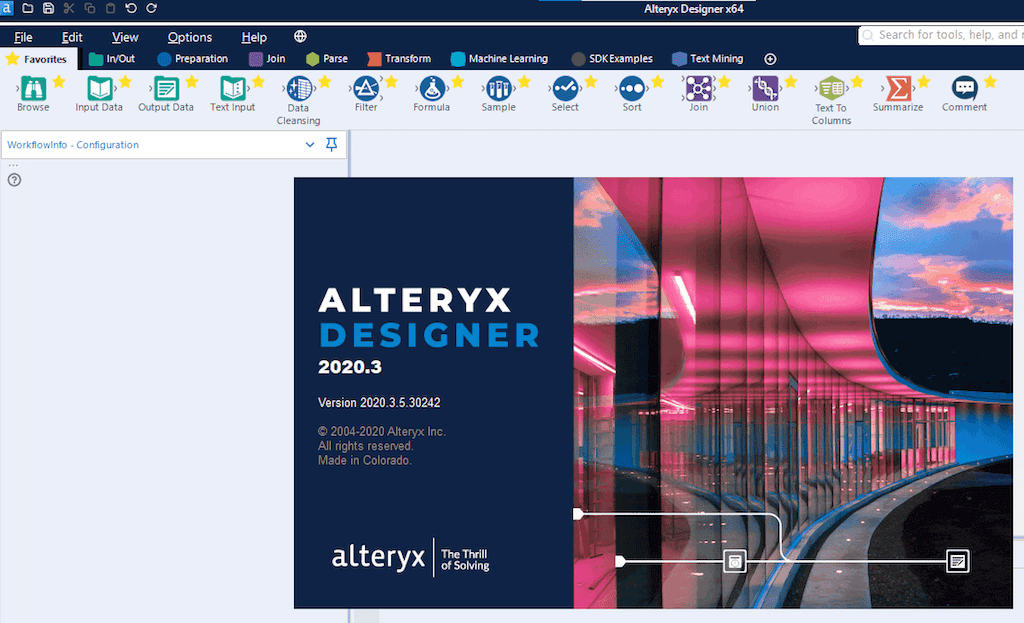
Task: Select the Union tool
Action: [x=765, y=93]
